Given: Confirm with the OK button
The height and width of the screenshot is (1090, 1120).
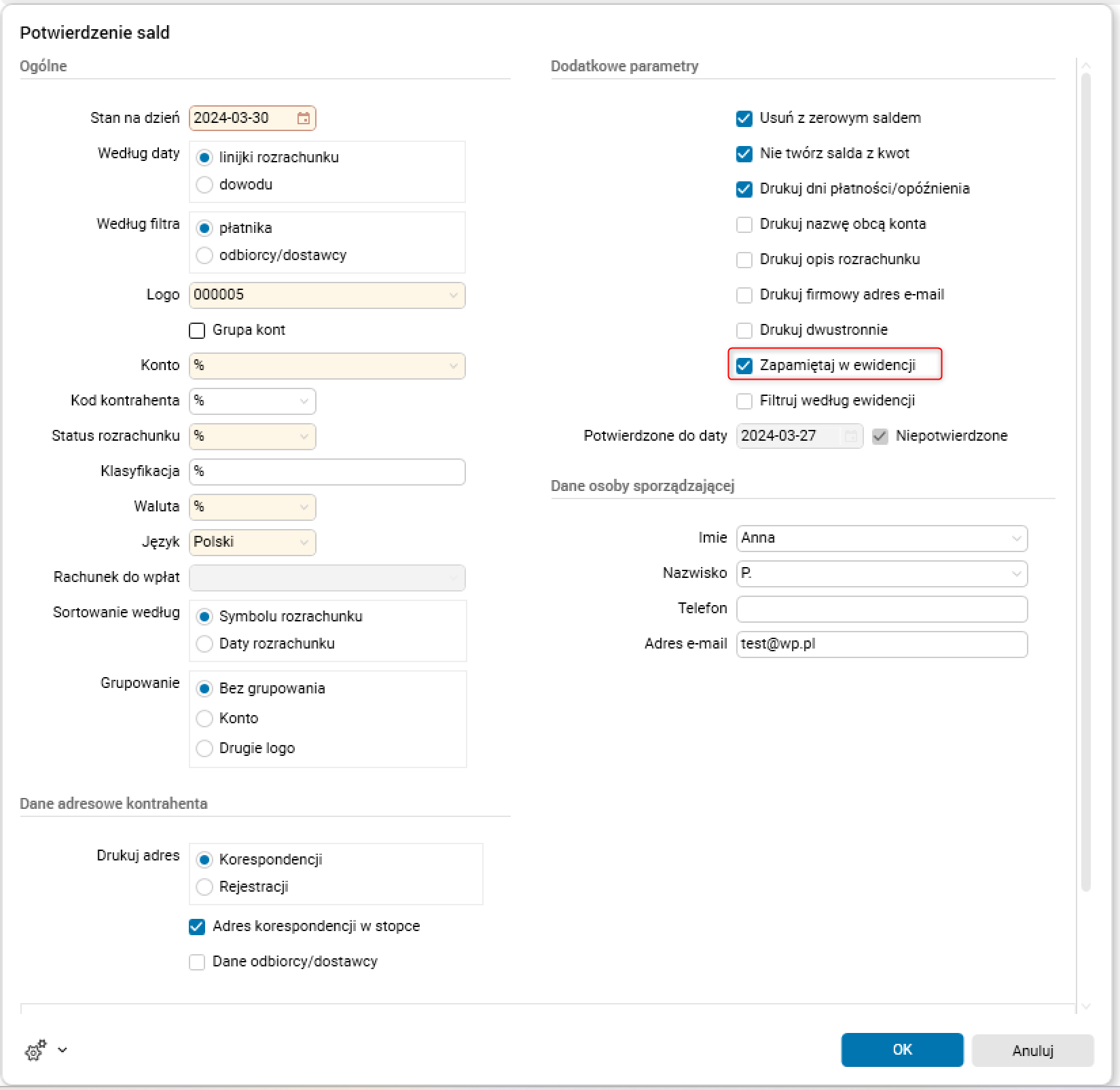Looking at the screenshot, I should [901, 1050].
